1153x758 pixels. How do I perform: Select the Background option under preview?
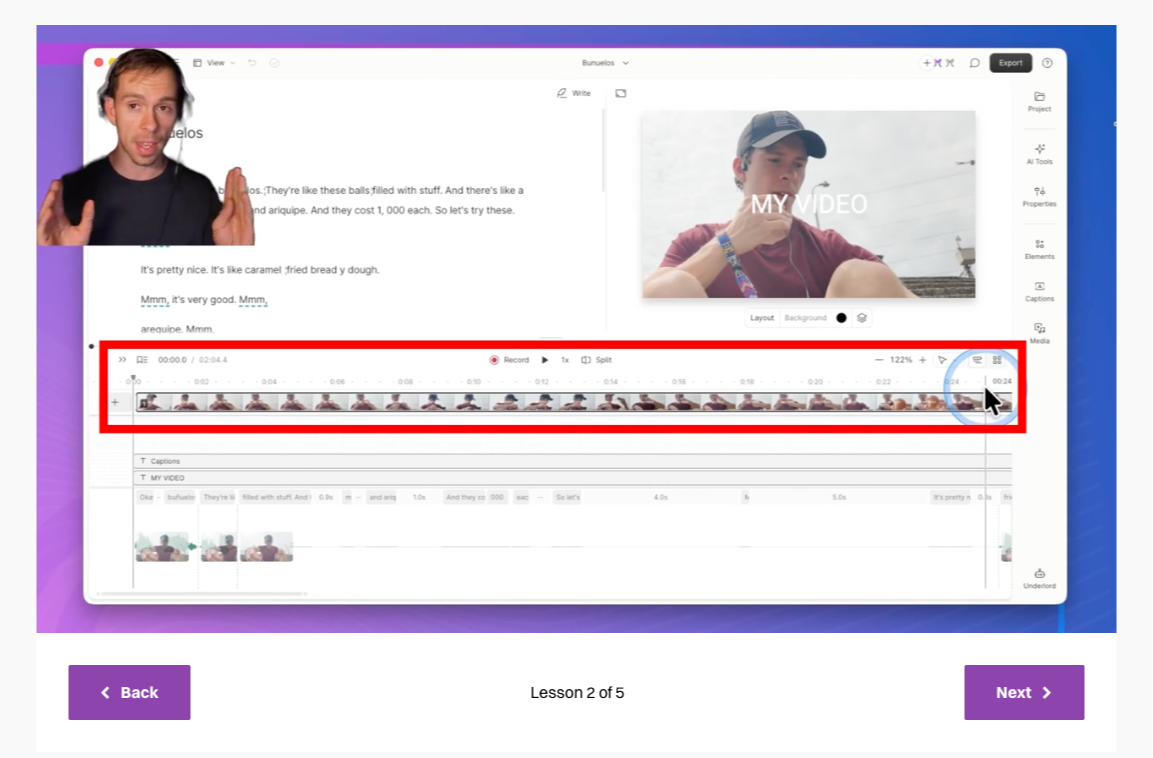(805, 318)
